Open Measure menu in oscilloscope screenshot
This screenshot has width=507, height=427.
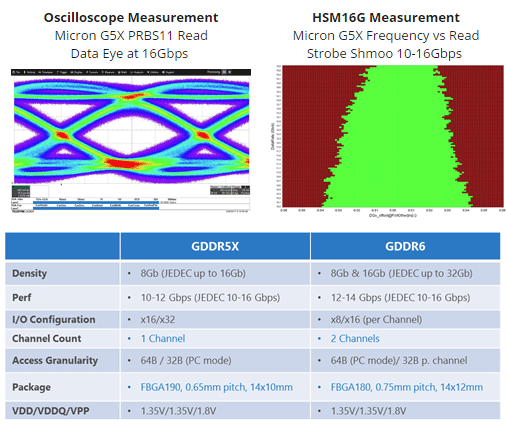click(107, 72)
